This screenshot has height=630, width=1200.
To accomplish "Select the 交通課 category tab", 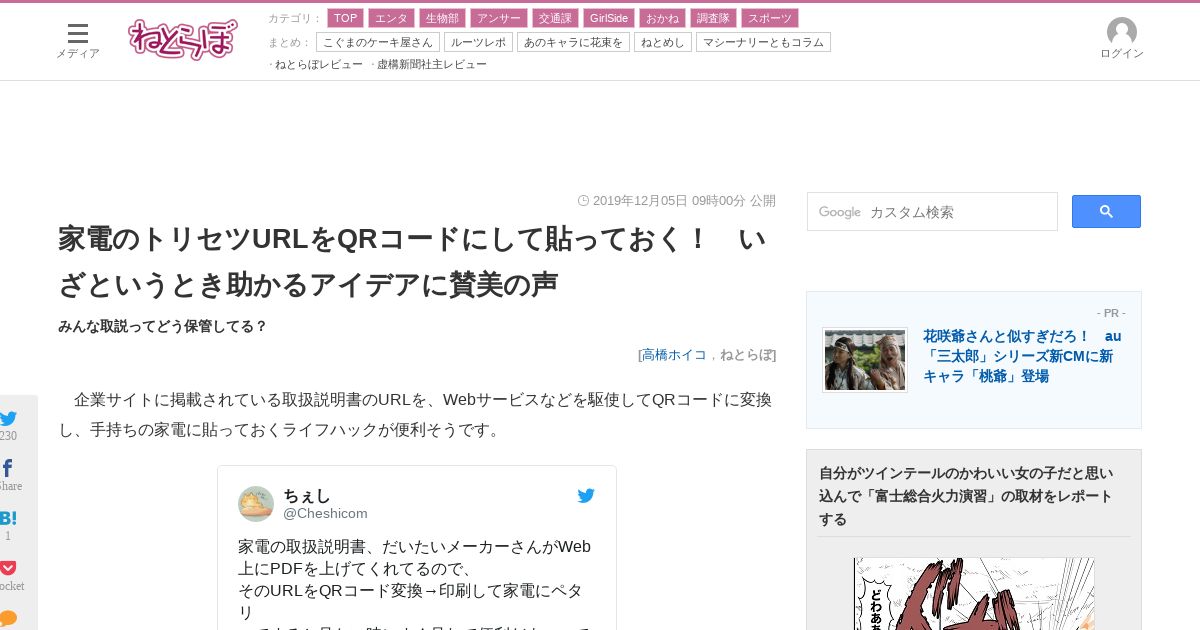I will 555,18.
